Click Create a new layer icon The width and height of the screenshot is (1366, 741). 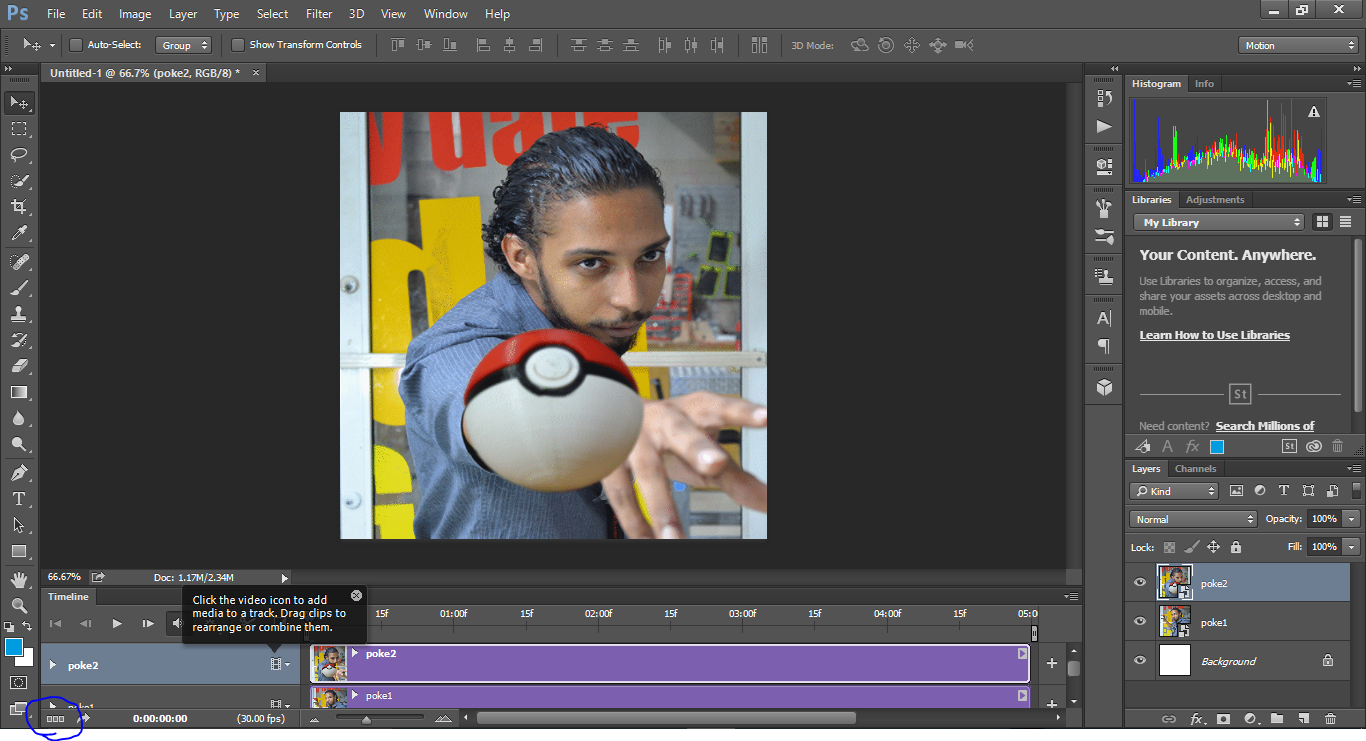[x=1303, y=719]
